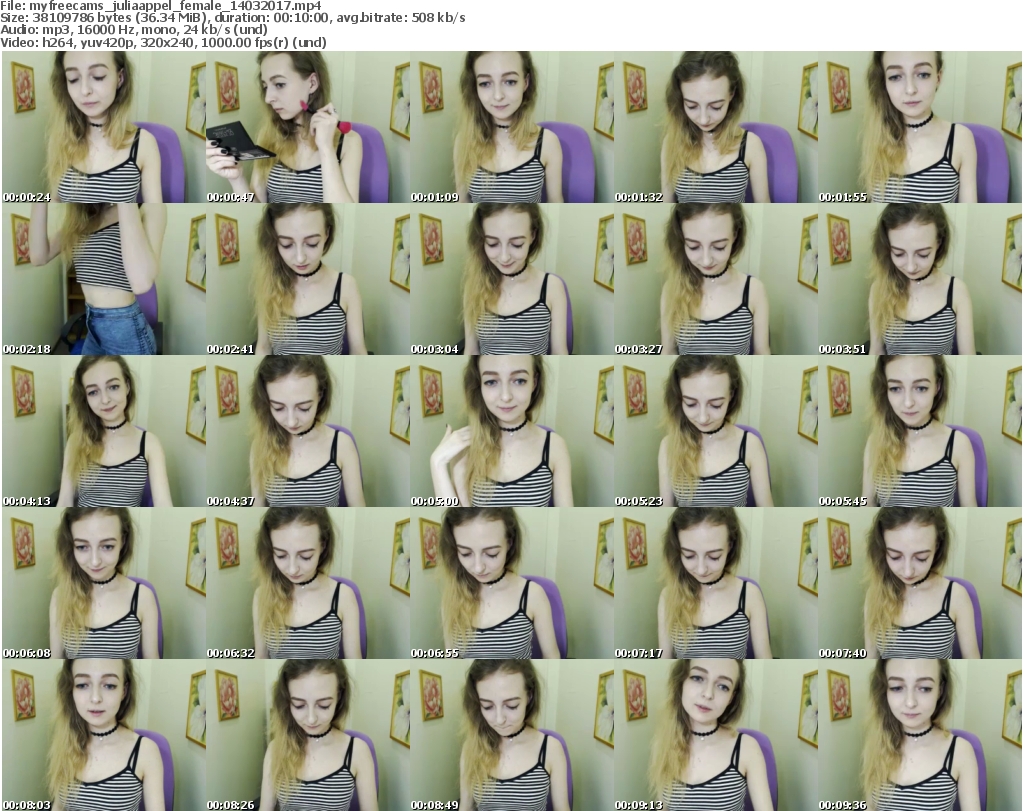Choose the thumbnail at 00:06:32
The width and height of the screenshot is (1024, 811).
coord(308,583)
